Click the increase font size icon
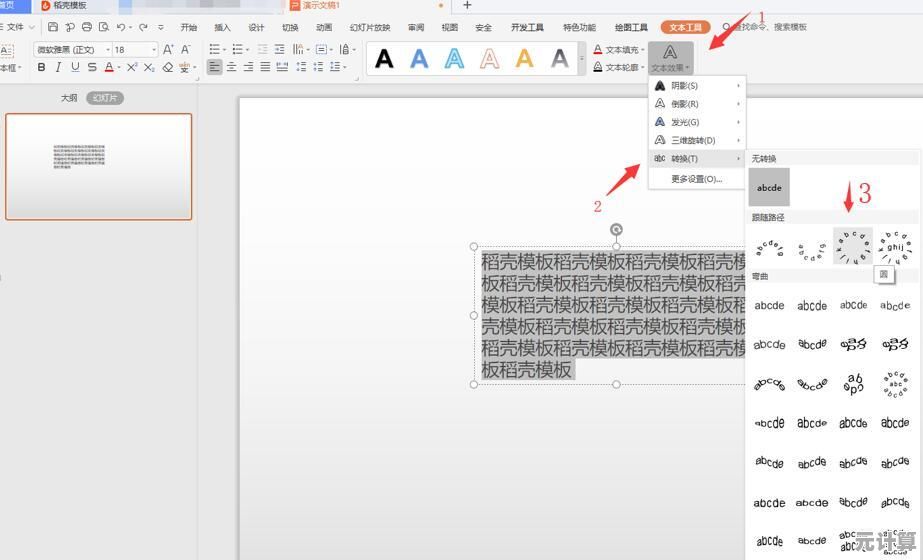Screen dimensions: 923x560 click(168, 49)
